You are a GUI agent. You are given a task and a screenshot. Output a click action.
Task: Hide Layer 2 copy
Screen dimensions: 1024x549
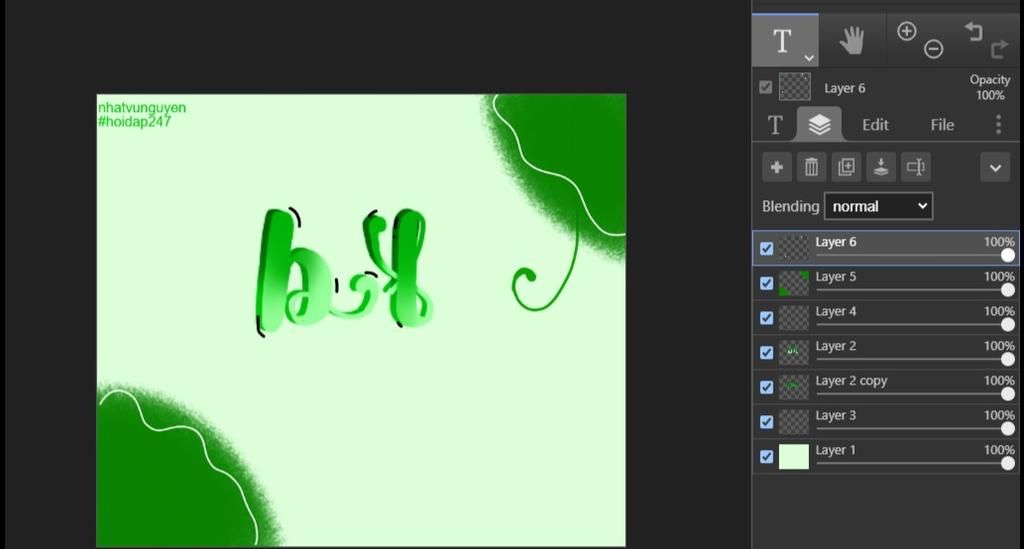[767, 387]
